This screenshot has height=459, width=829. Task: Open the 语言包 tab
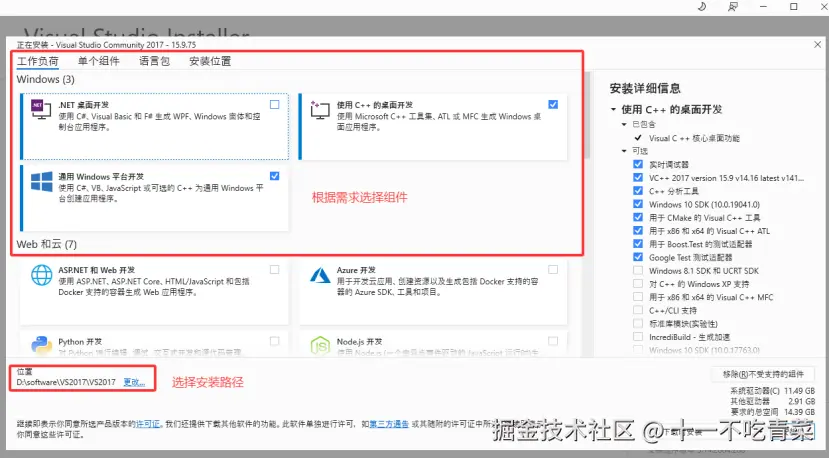click(154, 61)
